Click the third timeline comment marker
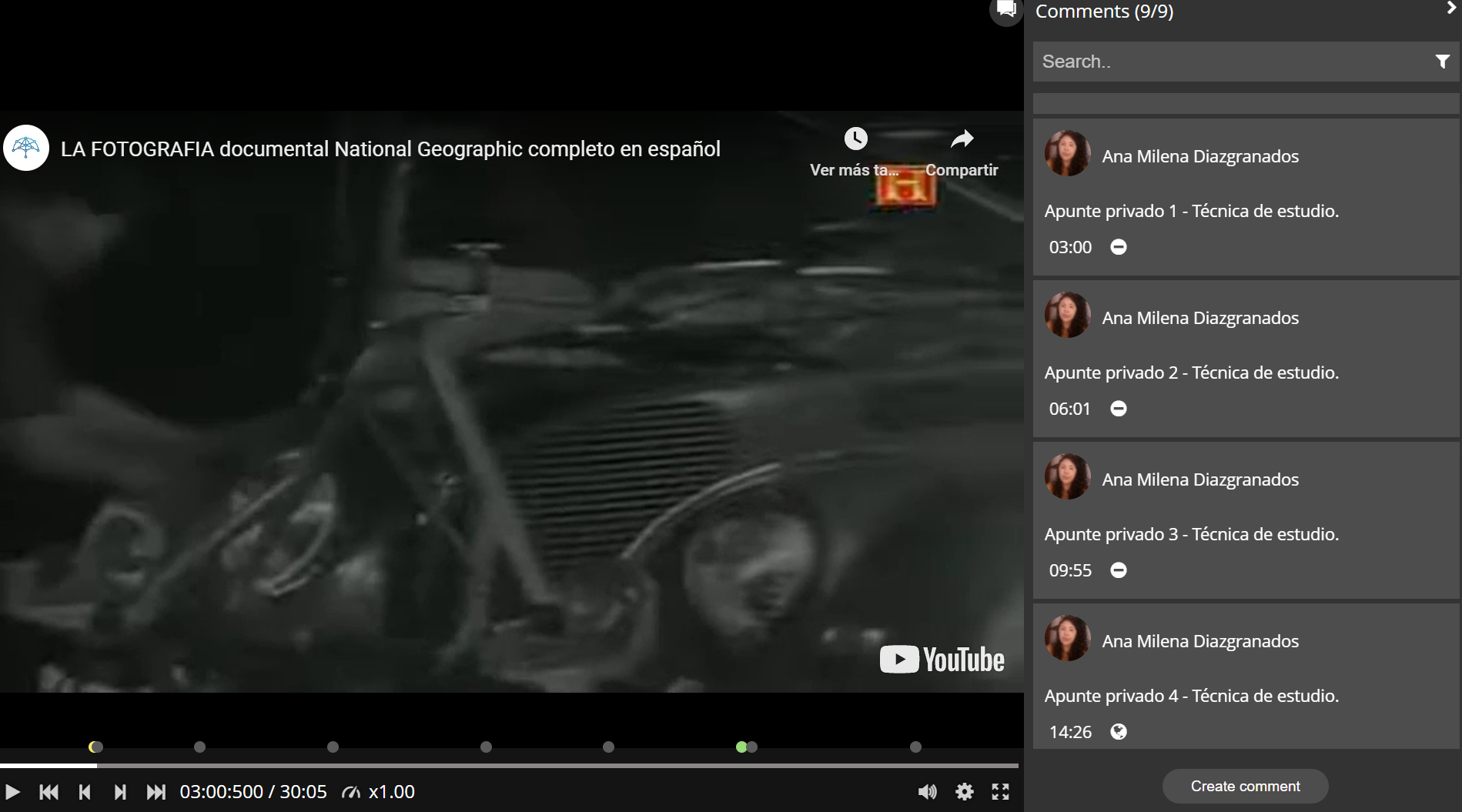The image size is (1462, 812). point(333,747)
